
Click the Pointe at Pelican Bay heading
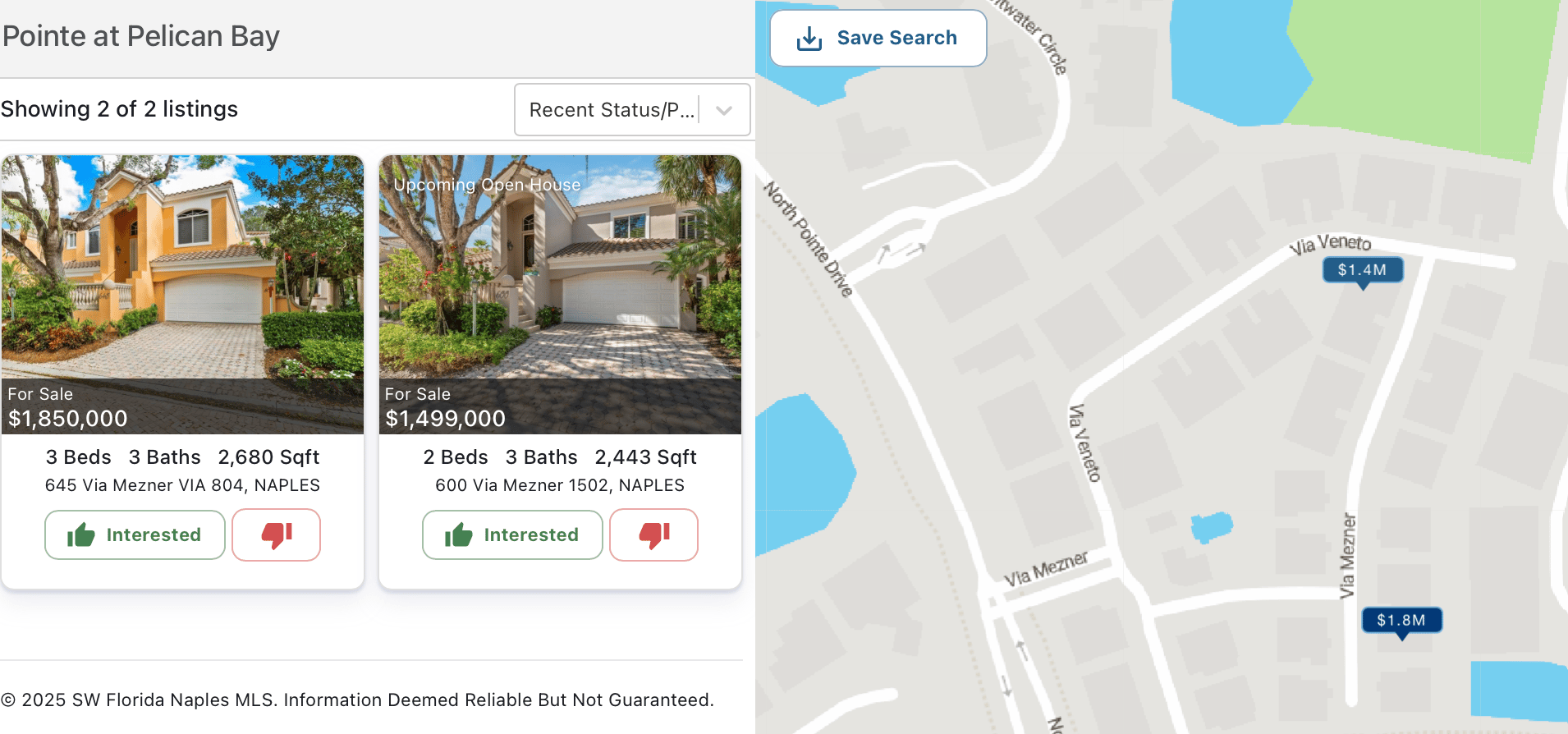click(141, 36)
